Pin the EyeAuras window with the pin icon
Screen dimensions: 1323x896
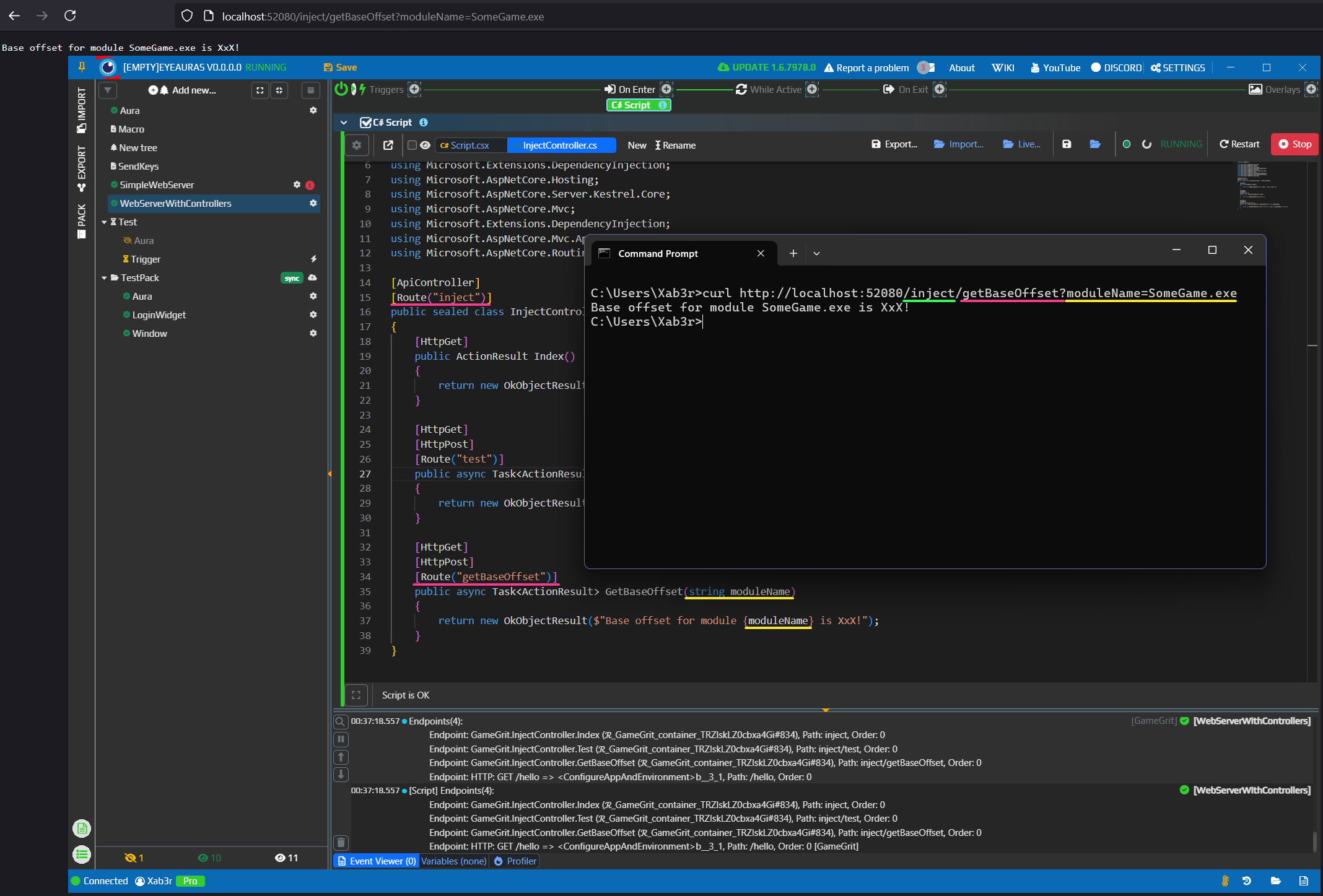tap(81, 67)
